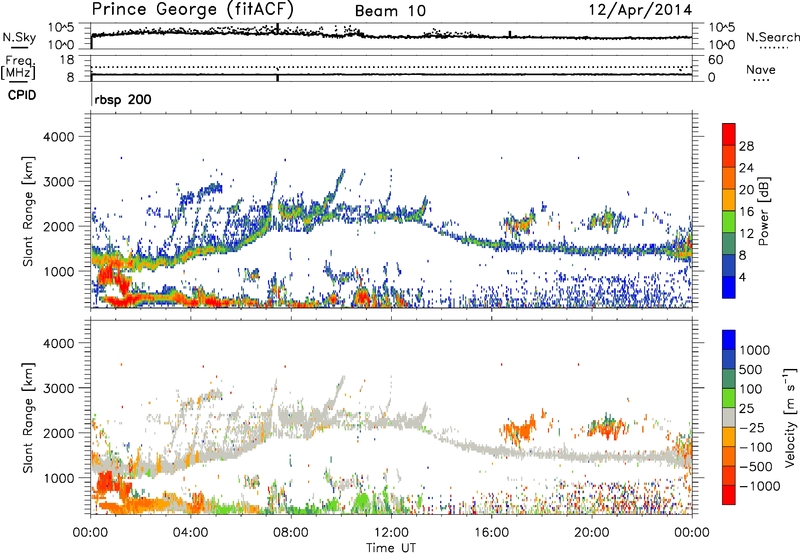This screenshot has height=554, width=800.
Task: Click the '20:00' time tick label
Action: click(x=591, y=533)
